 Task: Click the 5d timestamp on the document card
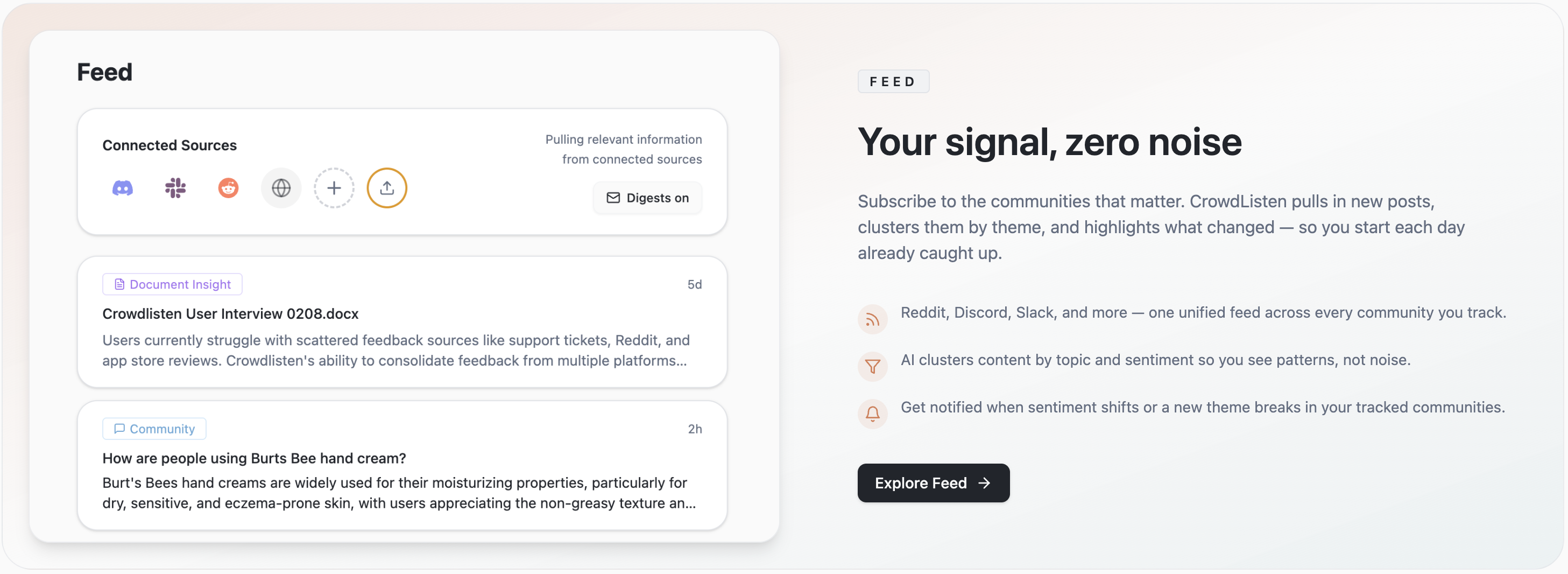tap(695, 284)
